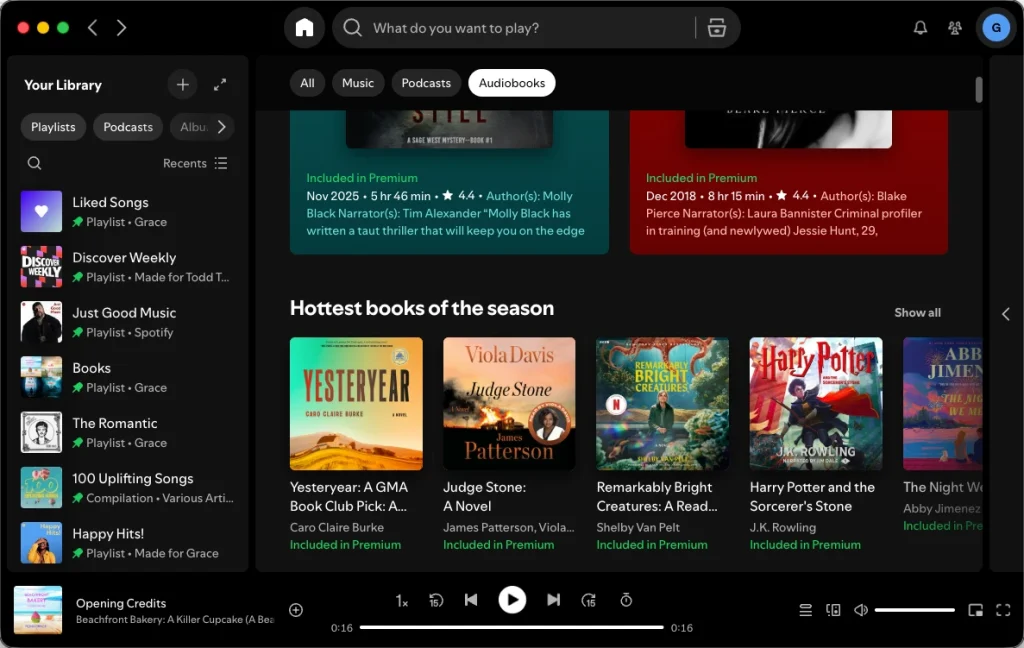Open the teal Molly Black audiobook card
Image resolution: width=1024 pixels, height=648 pixels.
tap(449, 182)
